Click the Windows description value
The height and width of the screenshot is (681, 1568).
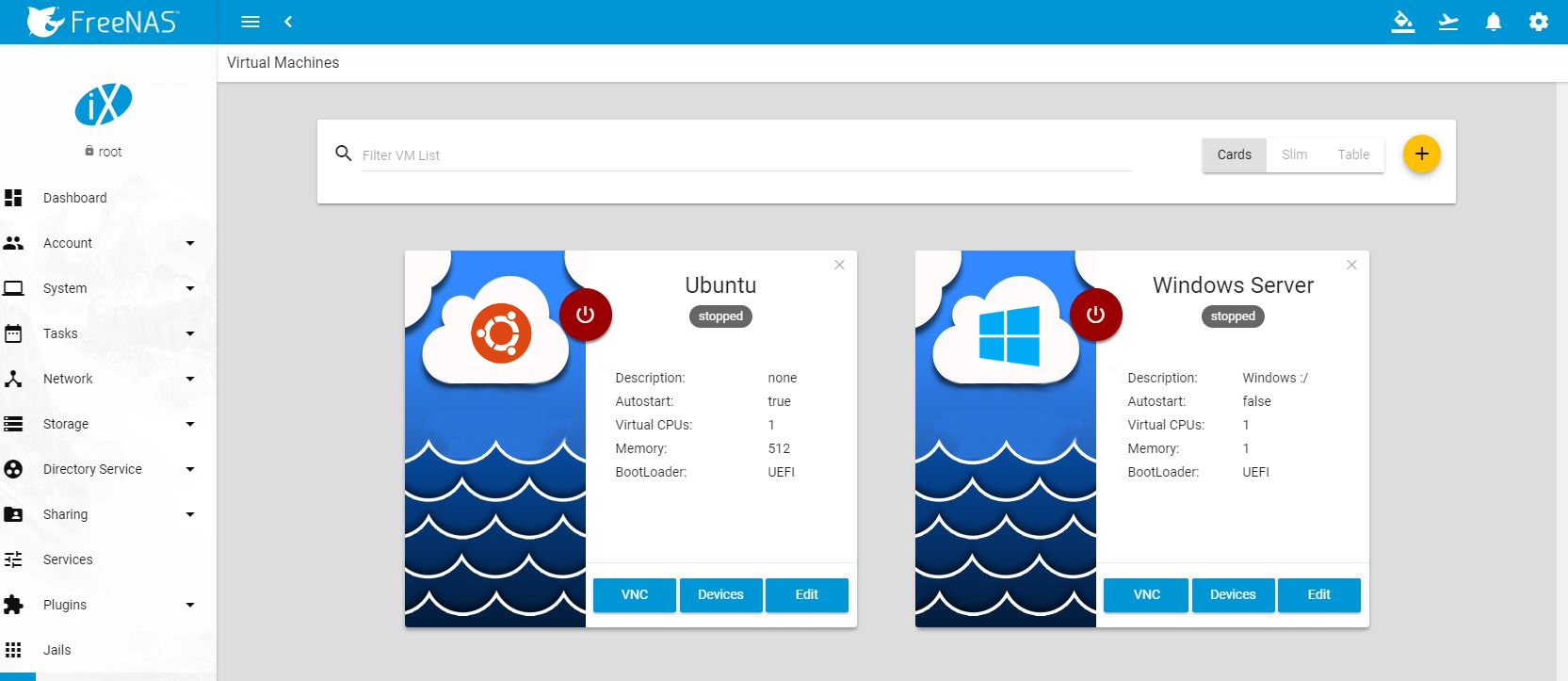tap(1275, 378)
